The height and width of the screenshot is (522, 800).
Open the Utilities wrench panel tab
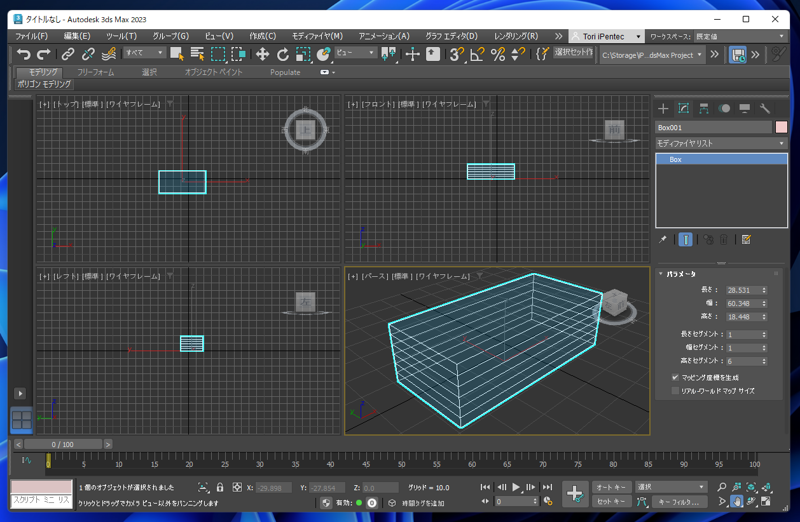765,108
